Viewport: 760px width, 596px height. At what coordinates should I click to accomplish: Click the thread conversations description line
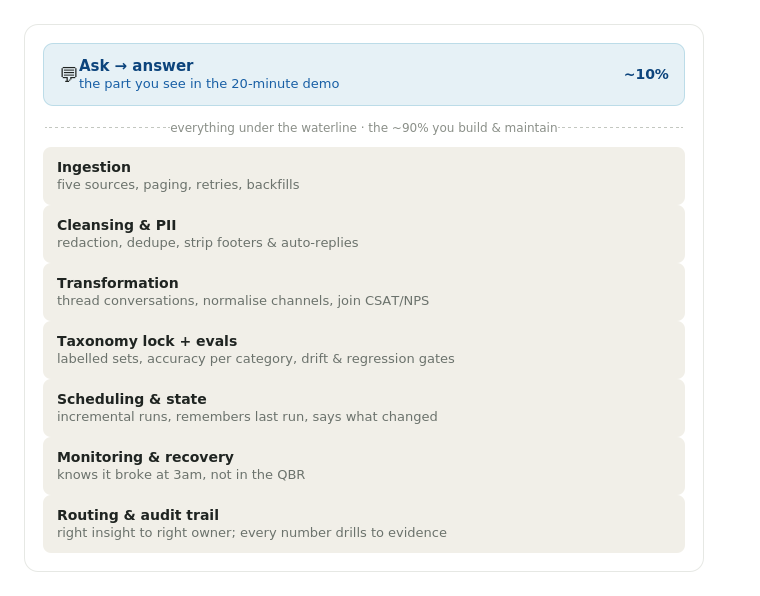click(243, 301)
